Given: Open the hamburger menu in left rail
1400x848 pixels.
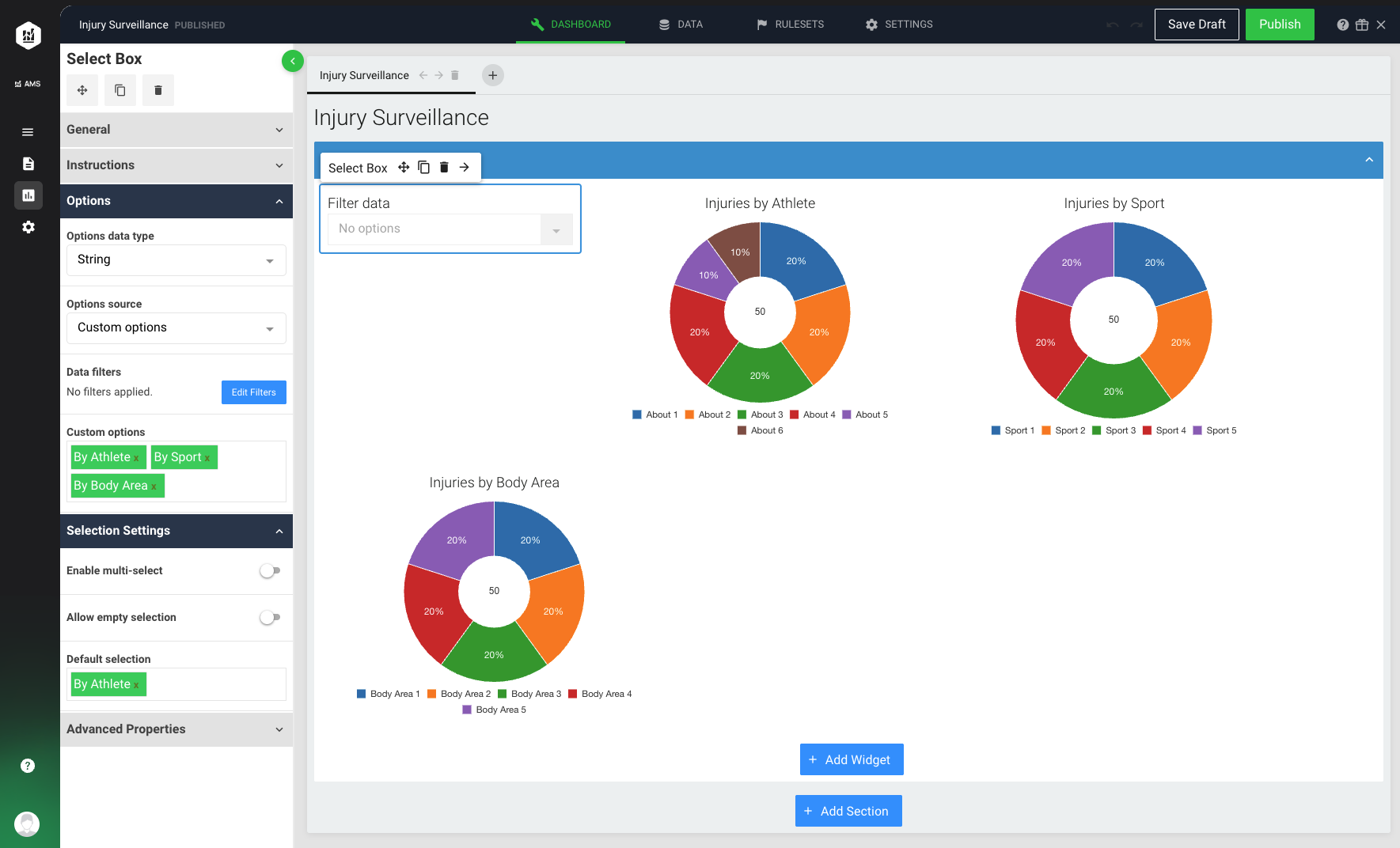Looking at the screenshot, I should [x=28, y=132].
